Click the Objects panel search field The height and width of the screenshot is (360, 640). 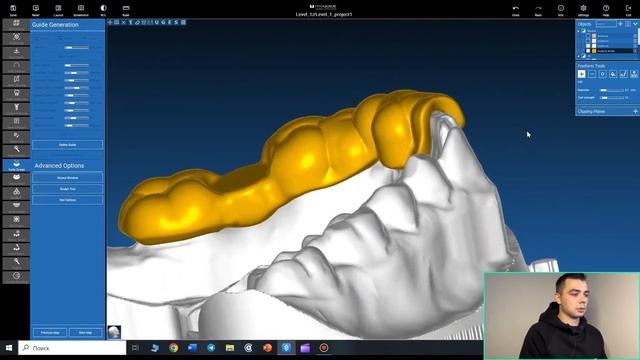[606, 24]
